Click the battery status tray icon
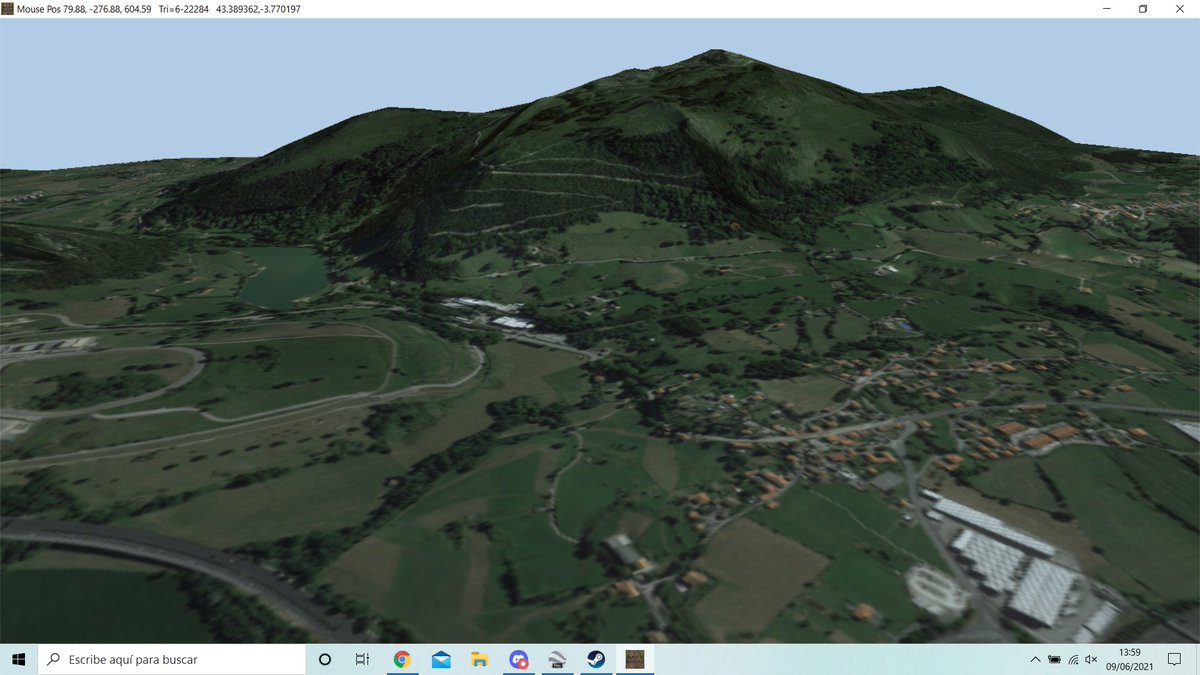This screenshot has width=1200, height=675. 1054,659
